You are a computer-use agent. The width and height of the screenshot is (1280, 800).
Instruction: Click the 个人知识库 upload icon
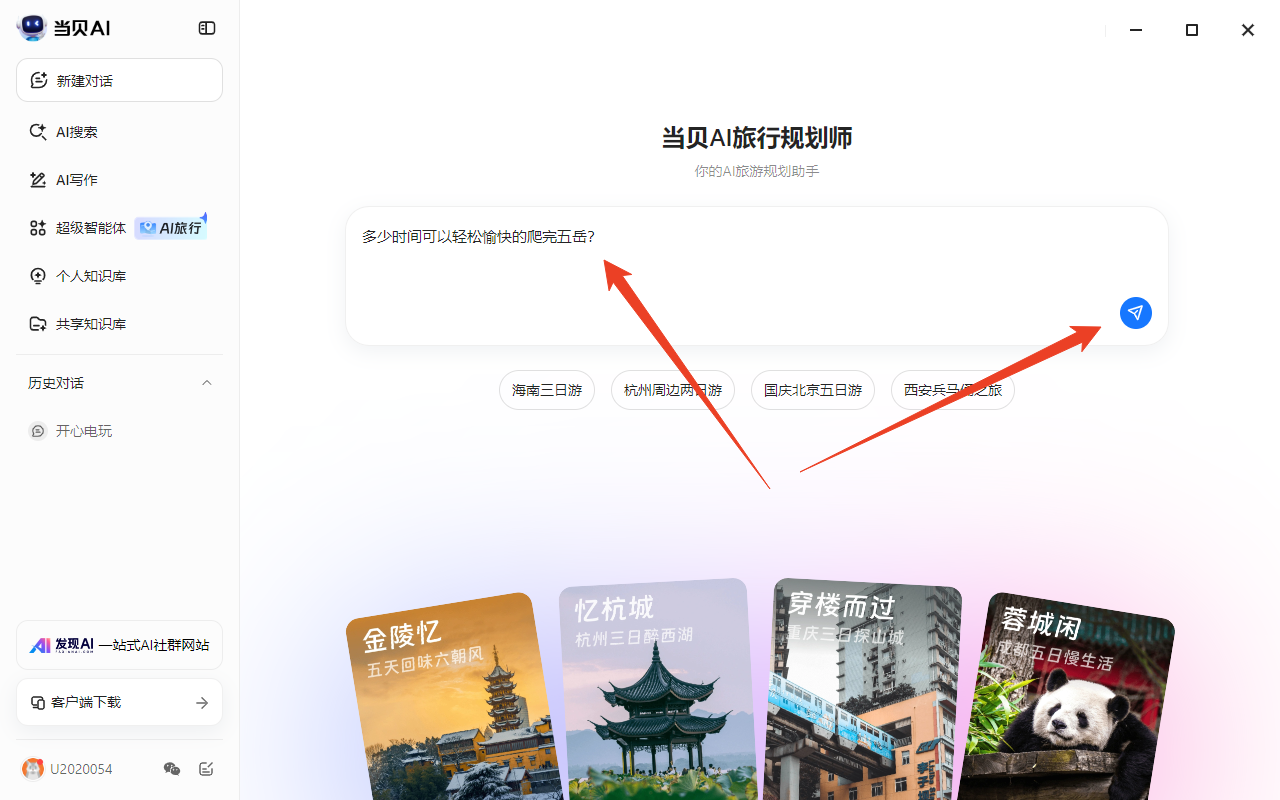click(38, 276)
